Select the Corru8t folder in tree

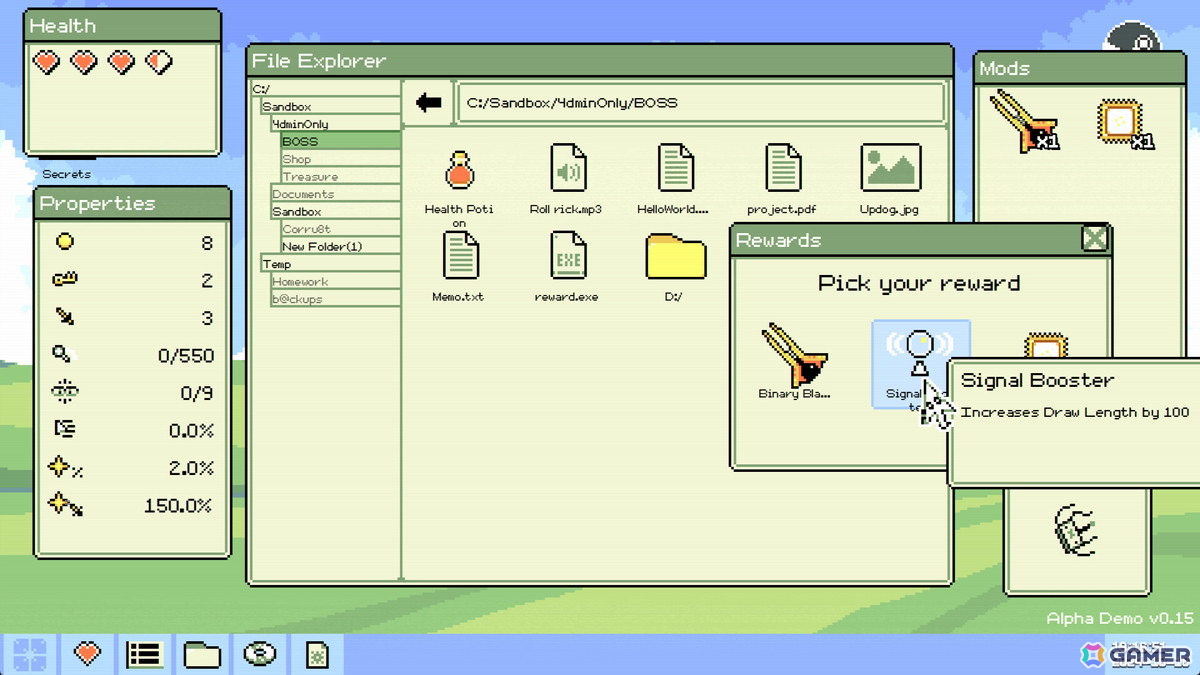[x=340, y=229]
